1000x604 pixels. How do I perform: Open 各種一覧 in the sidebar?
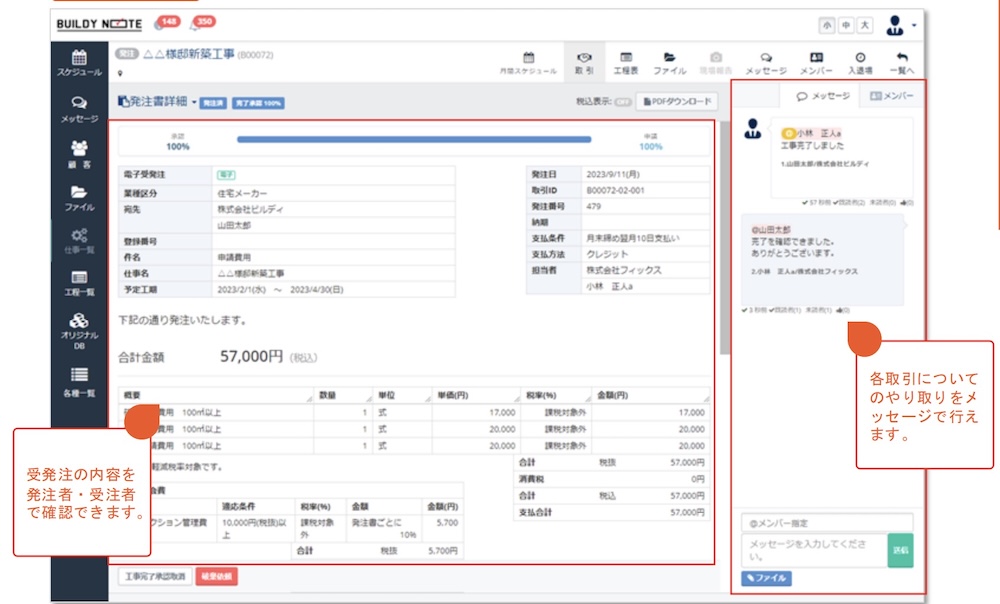tap(79, 380)
